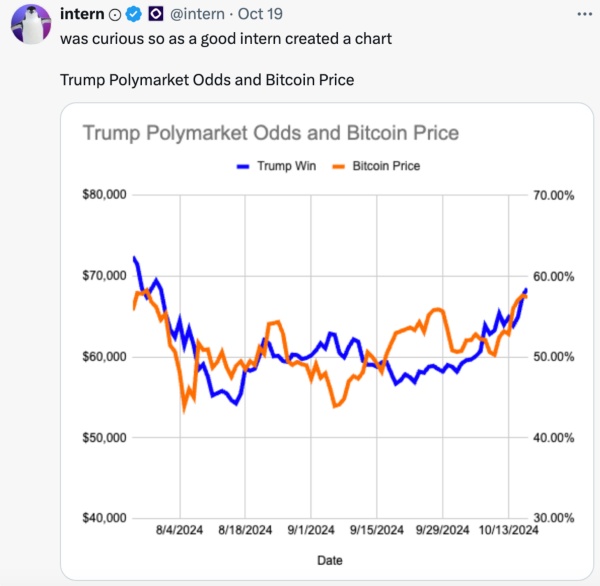Click the $80,000 left axis label
The height and width of the screenshot is (586, 600).
[104, 194]
